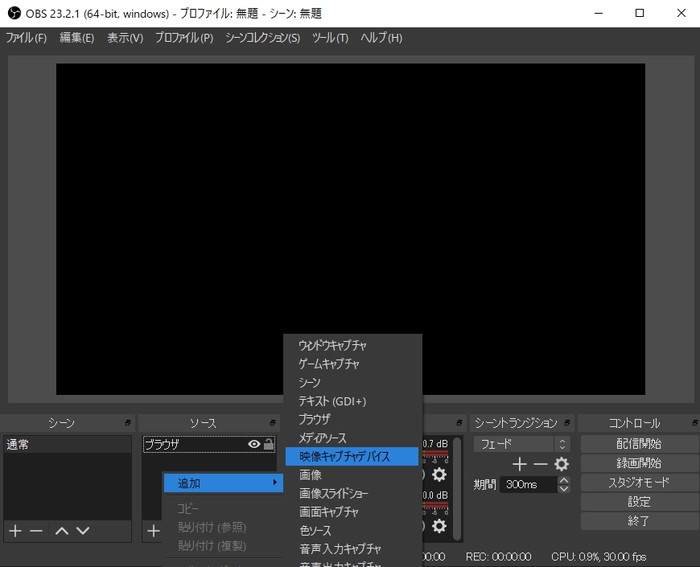Move the scene down with the down arrow
Image resolution: width=700 pixels, height=567 pixels.
pos(83,531)
